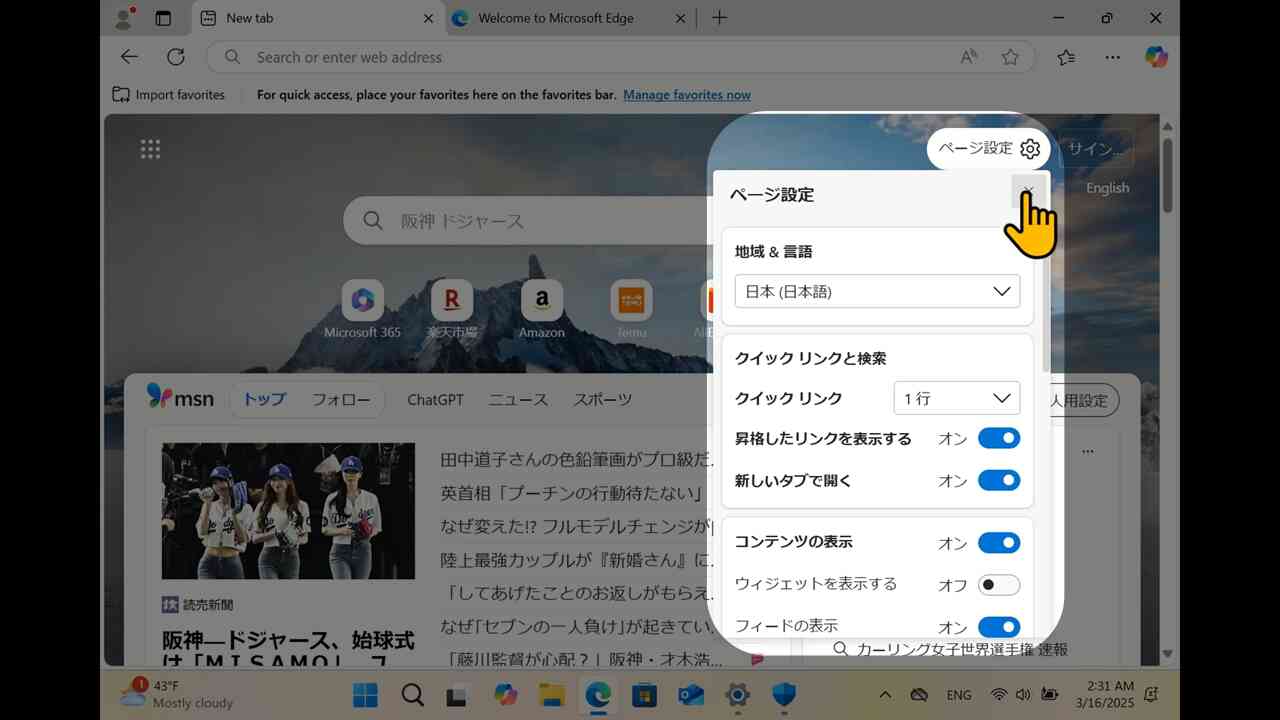Click ENG language indicator in tray
This screenshot has height=720, width=1280.
958,695
